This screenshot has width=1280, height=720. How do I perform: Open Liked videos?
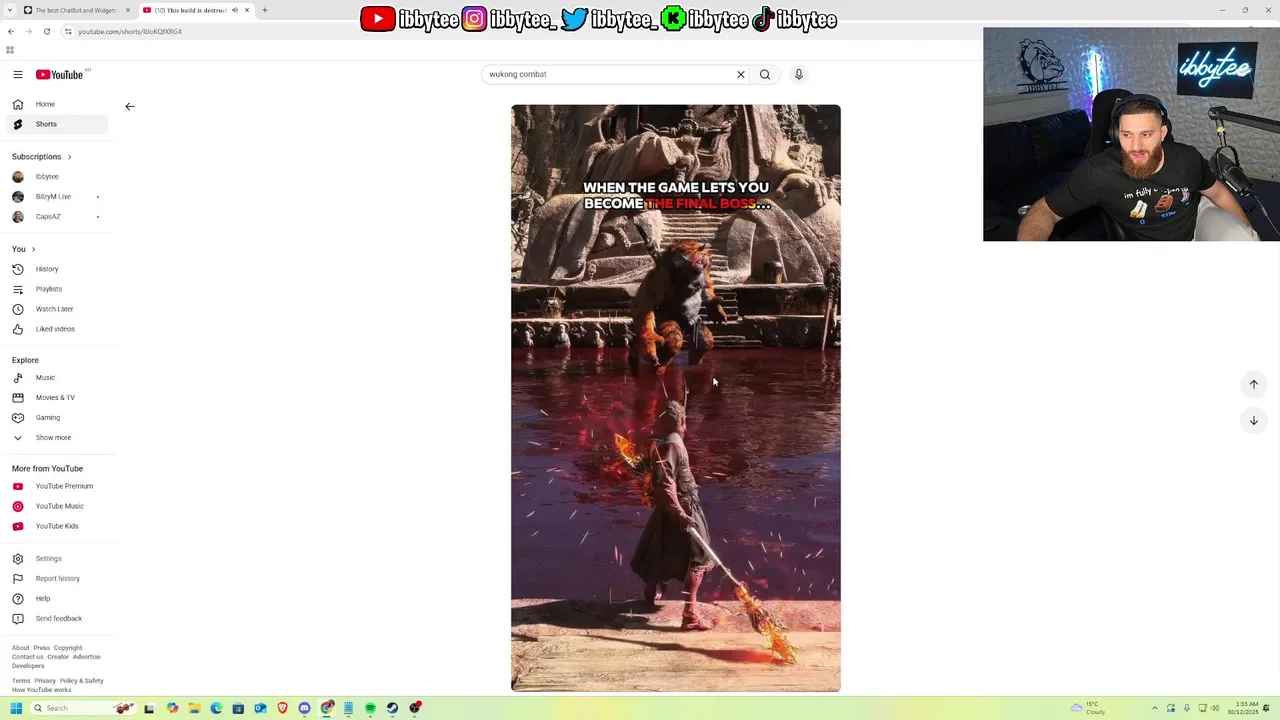point(57,329)
